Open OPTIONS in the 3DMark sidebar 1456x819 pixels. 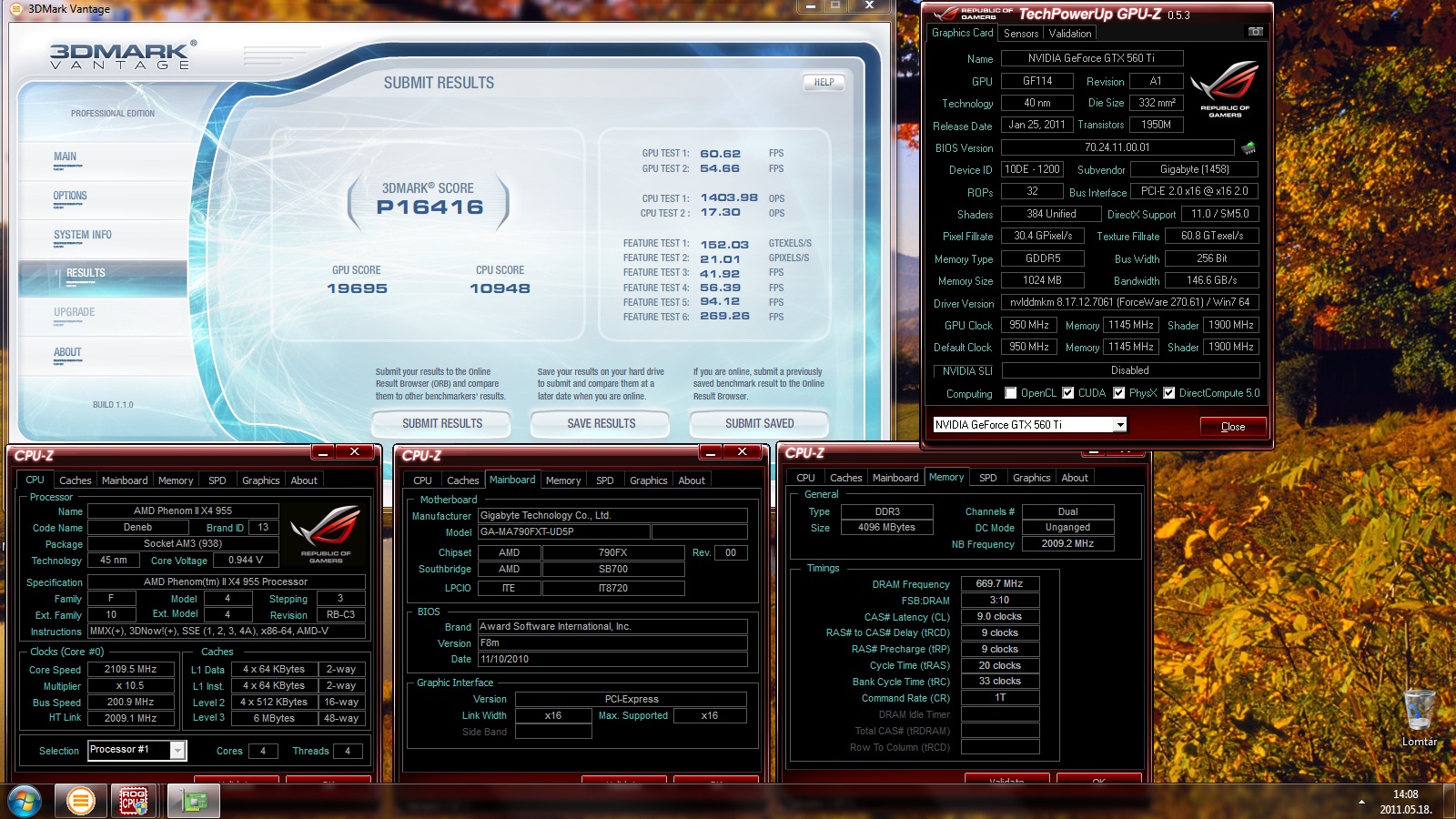pyautogui.click(x=70, y=197)
